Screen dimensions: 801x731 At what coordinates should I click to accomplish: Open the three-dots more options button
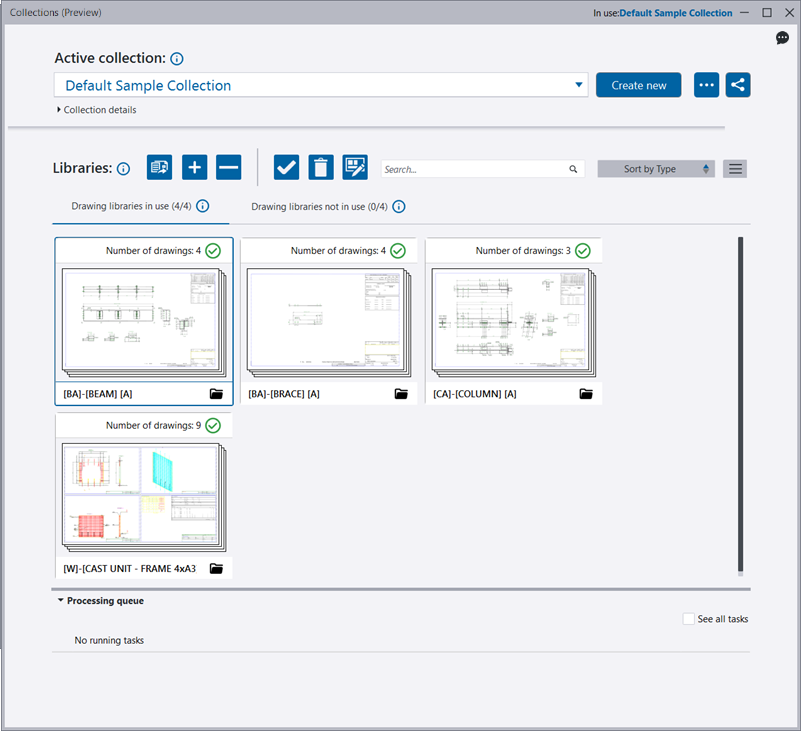[x=707, y=85]
